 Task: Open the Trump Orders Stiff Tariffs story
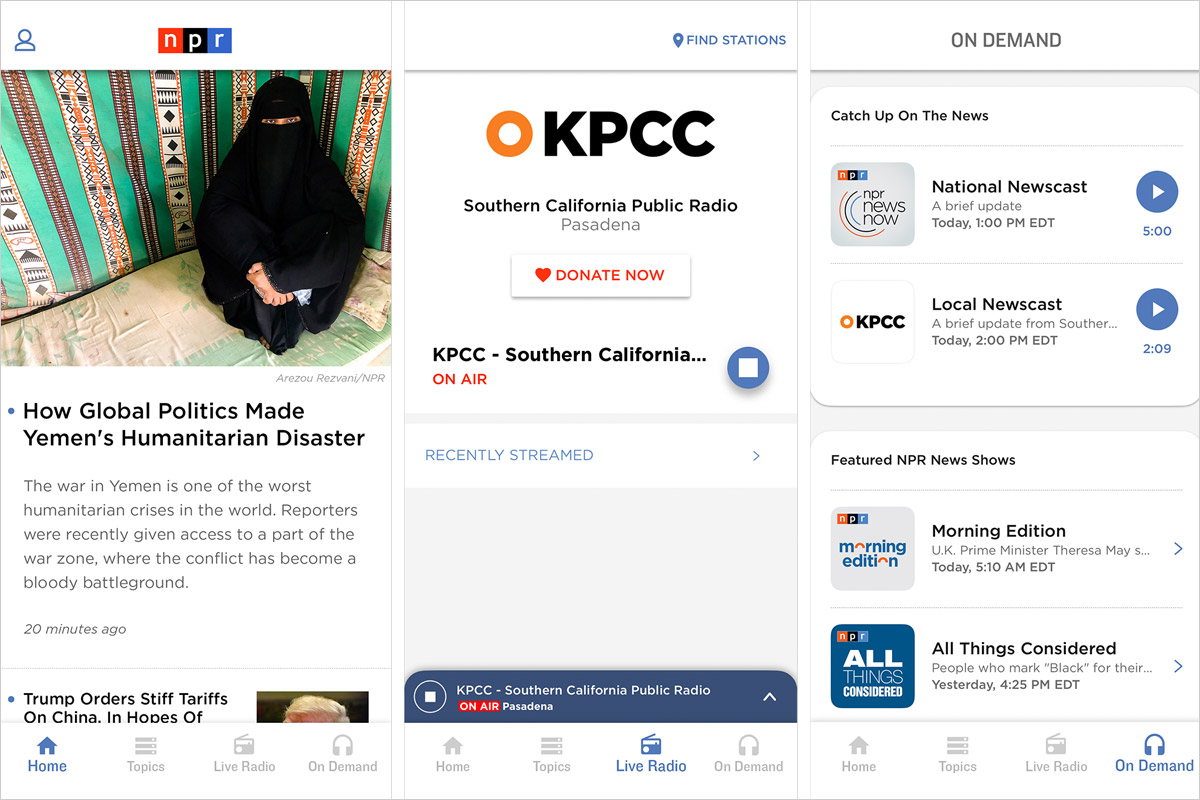point(126,707)
